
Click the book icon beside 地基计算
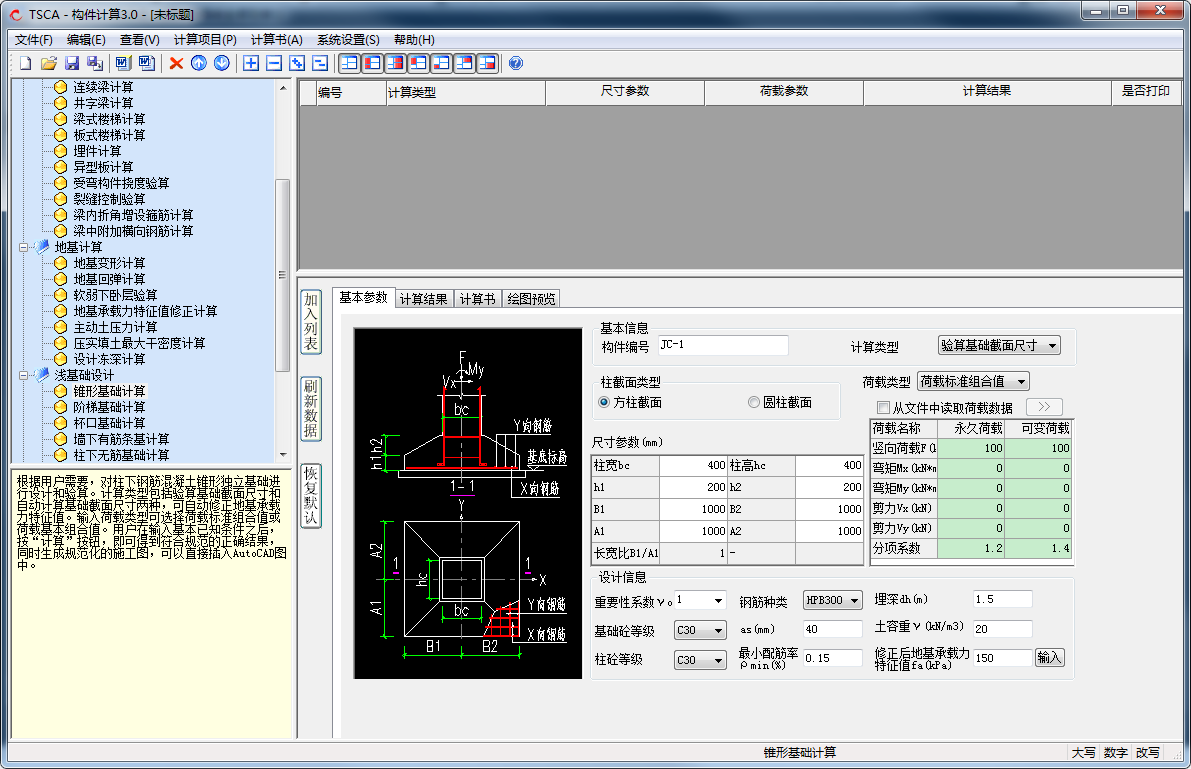coord(43,247)
